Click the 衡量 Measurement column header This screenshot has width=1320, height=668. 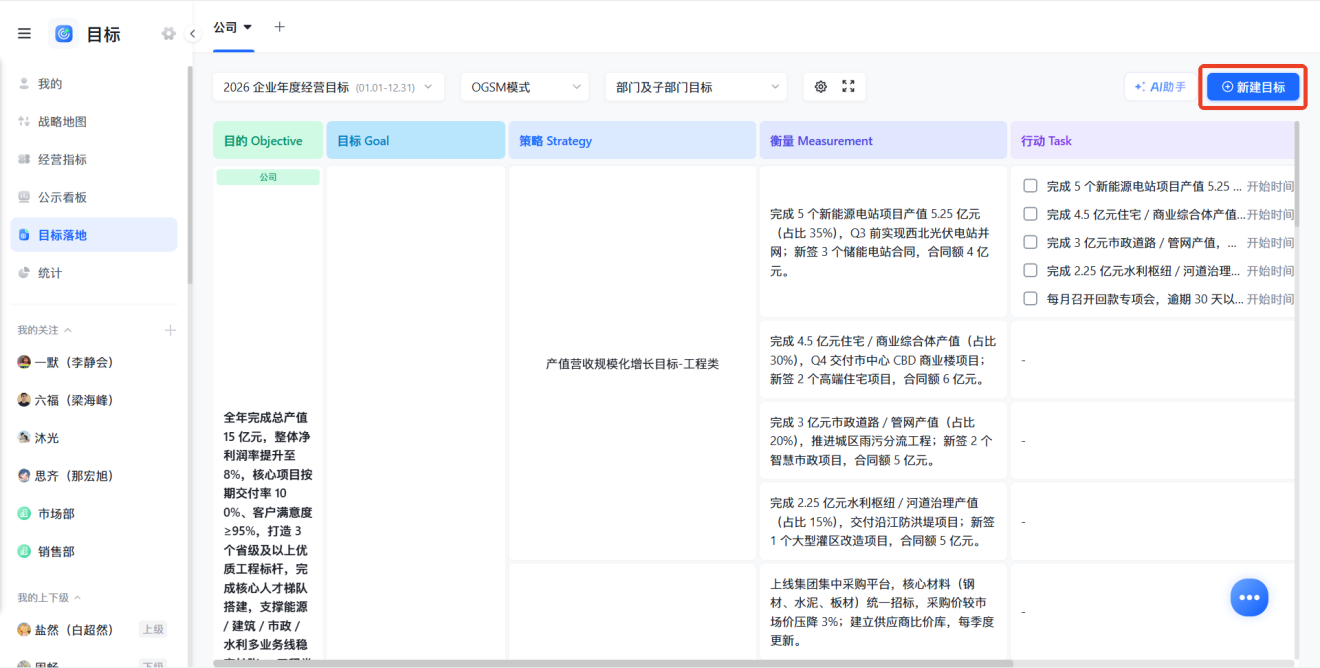[883, 141]
